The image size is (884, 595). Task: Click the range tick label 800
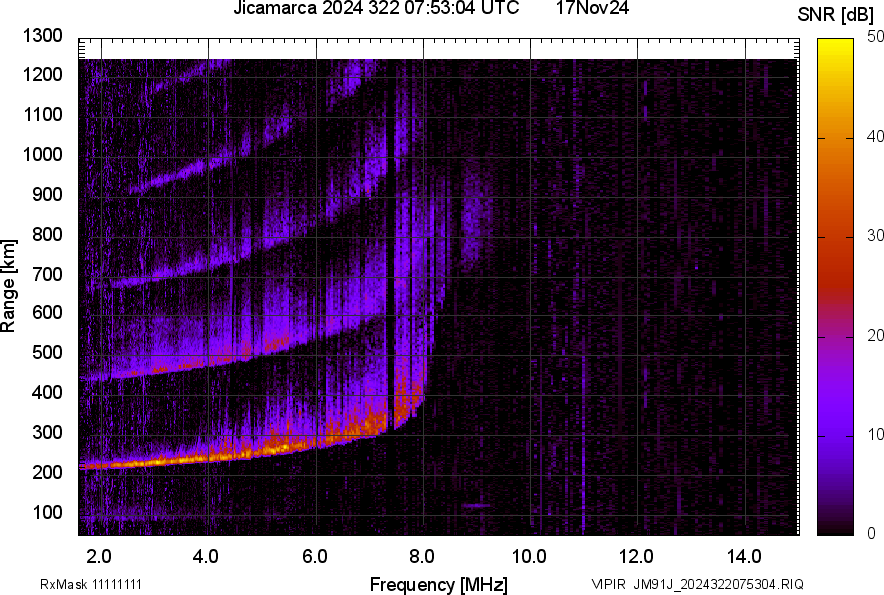(x=47, y=234)
